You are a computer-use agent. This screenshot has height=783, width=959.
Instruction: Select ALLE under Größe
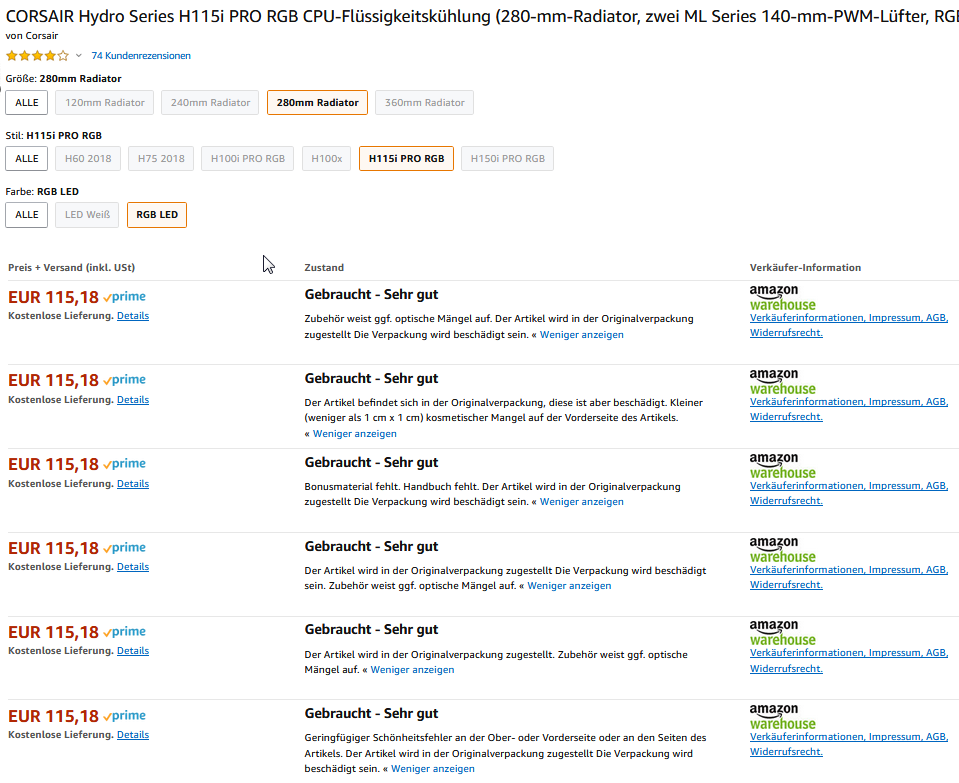pos(26,103)
